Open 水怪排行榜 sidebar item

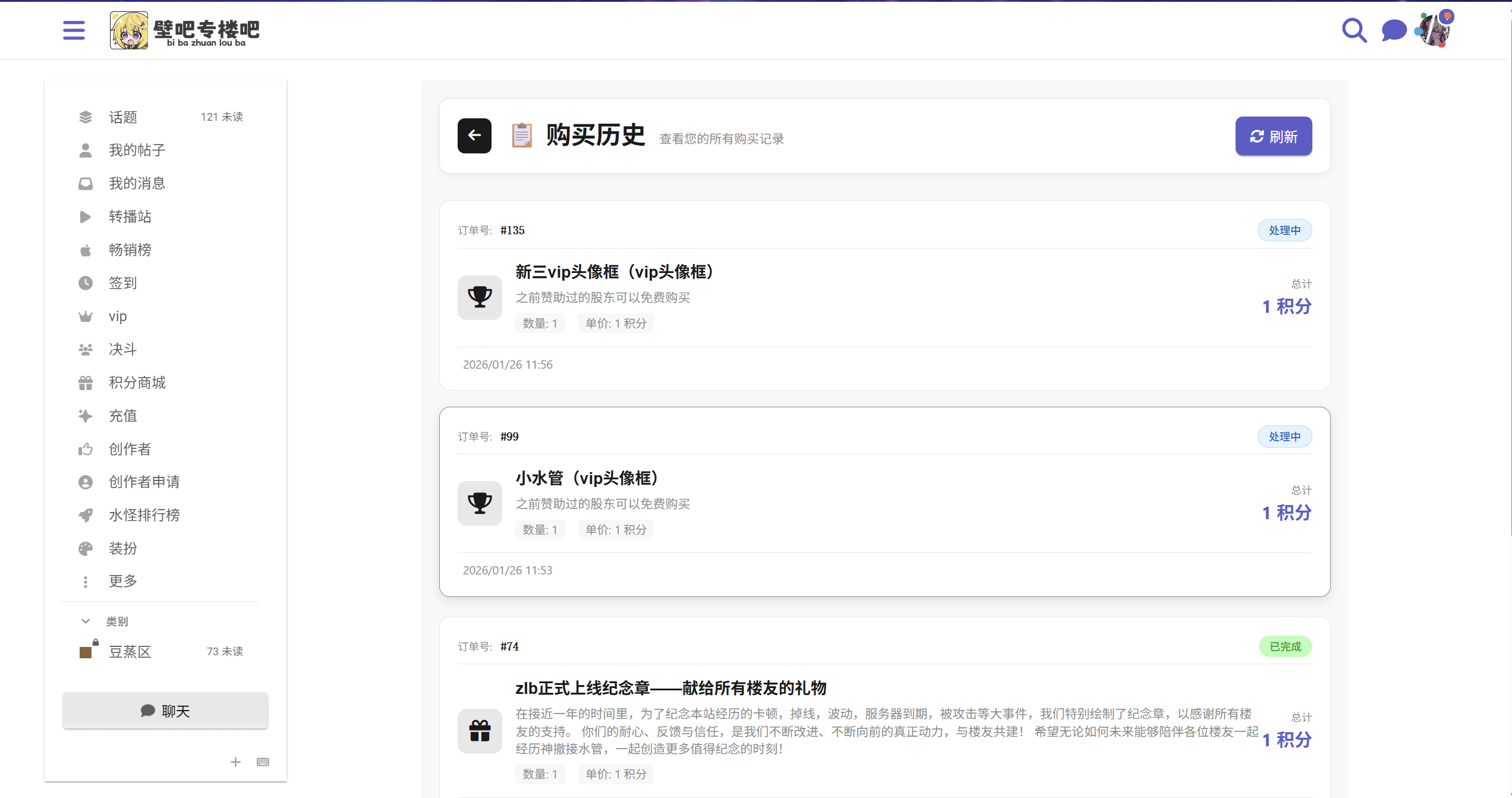tap(144, 515)
